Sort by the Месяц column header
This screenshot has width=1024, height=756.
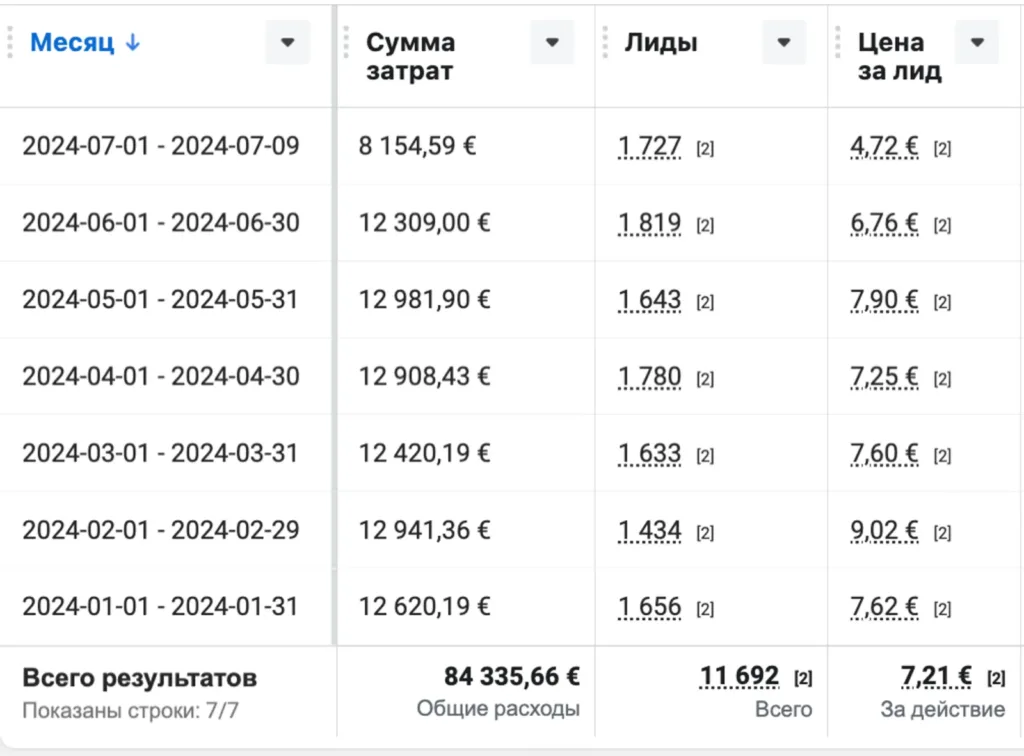(x=72, y=42)
